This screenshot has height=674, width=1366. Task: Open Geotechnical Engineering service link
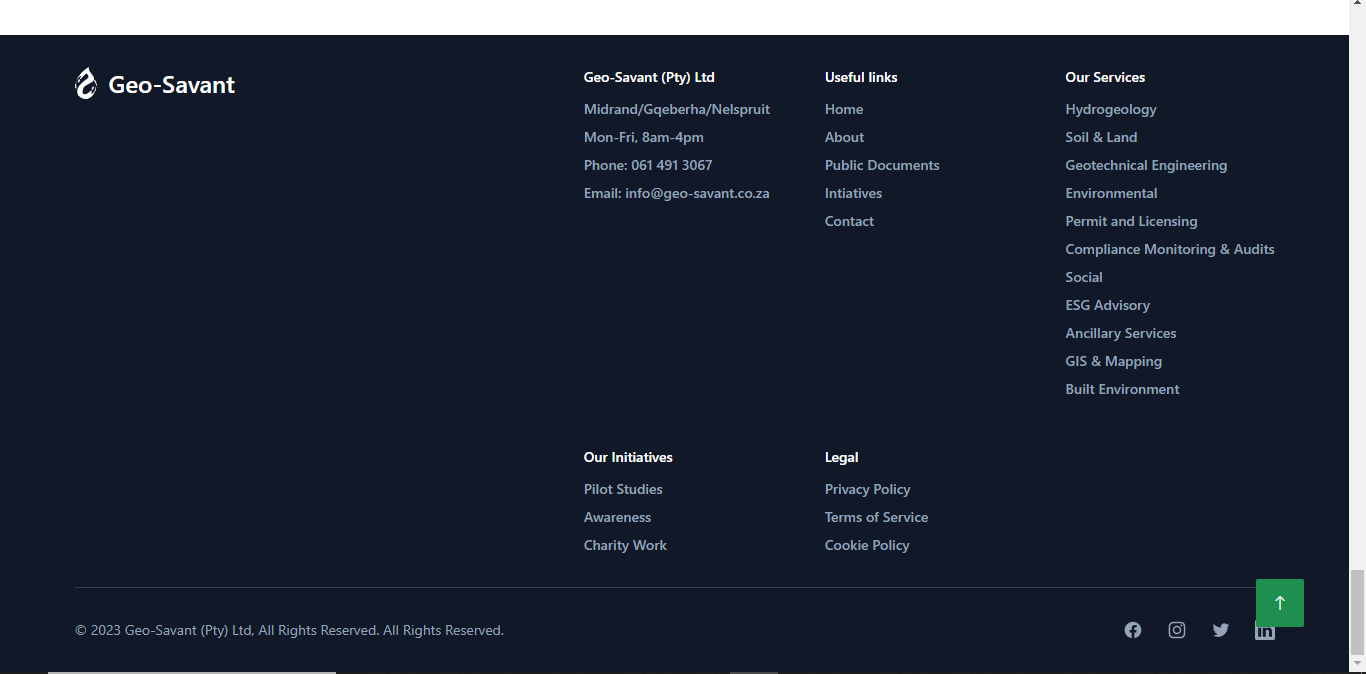(1145, 165)
